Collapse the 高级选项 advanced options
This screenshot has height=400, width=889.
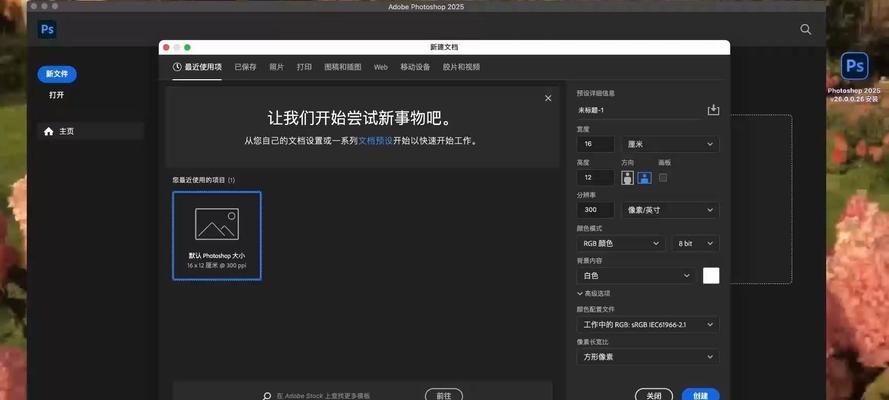click(x=594, y=293)
